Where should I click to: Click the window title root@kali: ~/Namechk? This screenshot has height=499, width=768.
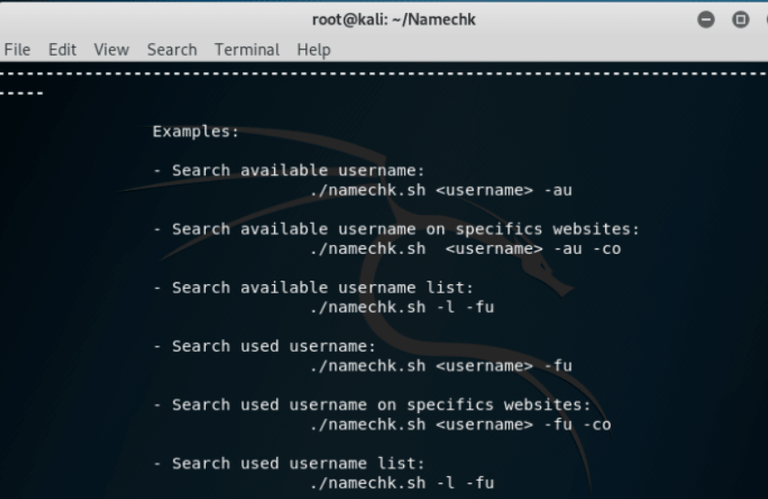pos(394,20)
